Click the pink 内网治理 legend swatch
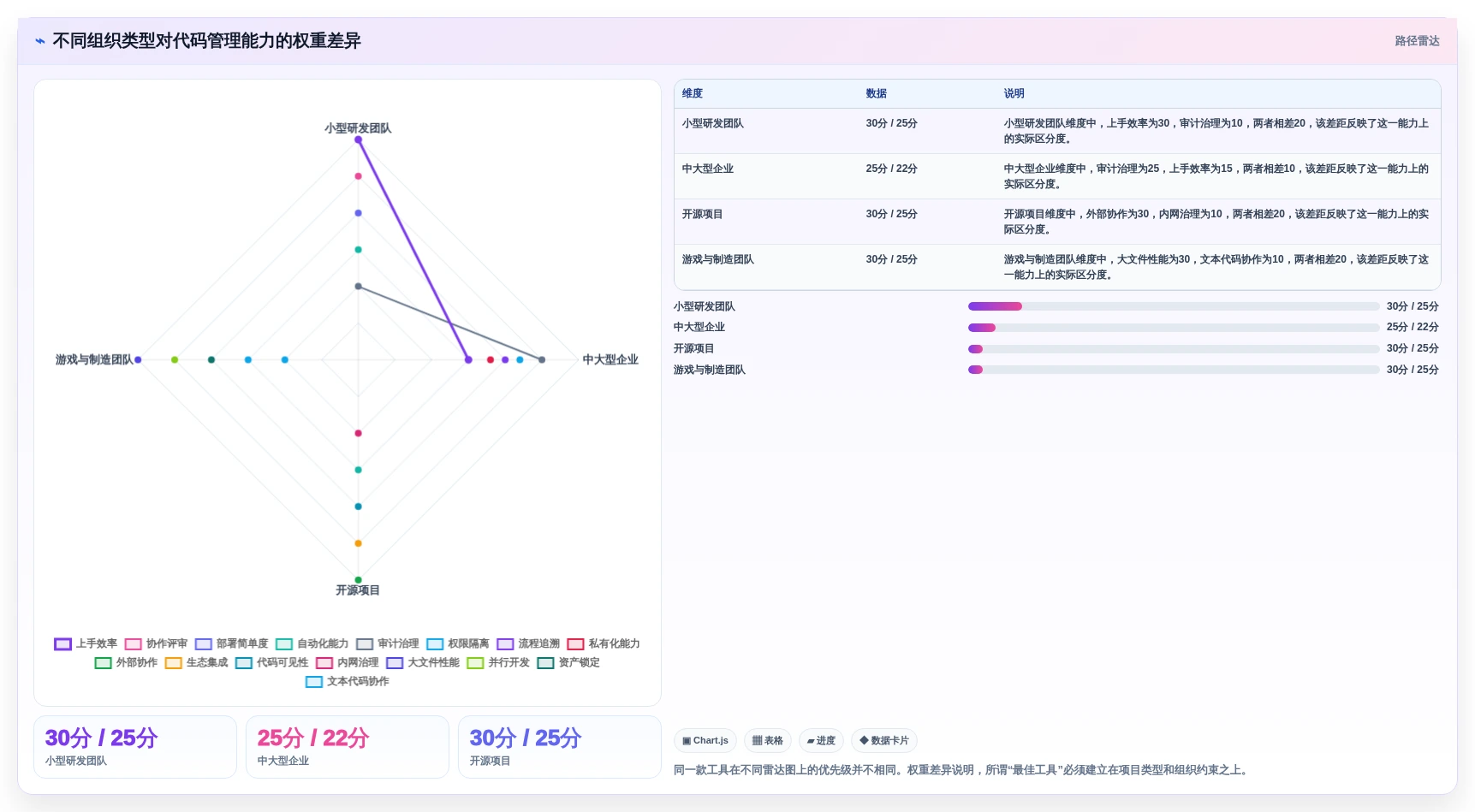The image size is (1475, 812). click(x=324, y=663)
